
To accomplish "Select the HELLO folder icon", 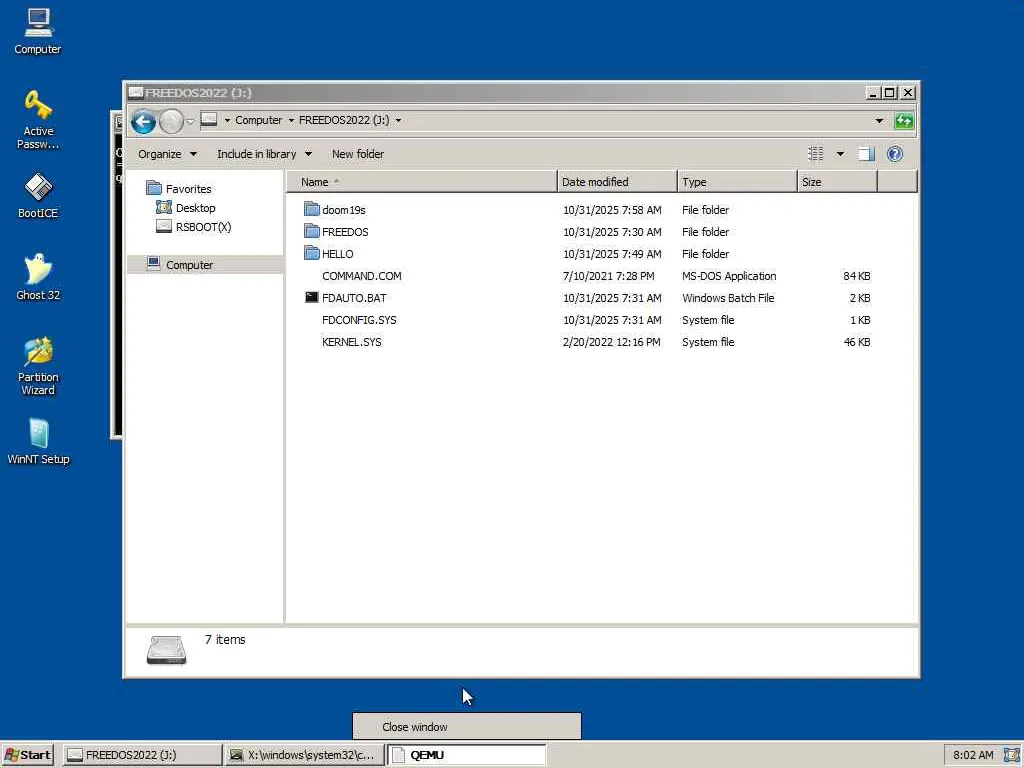I will tap(312, 253).
